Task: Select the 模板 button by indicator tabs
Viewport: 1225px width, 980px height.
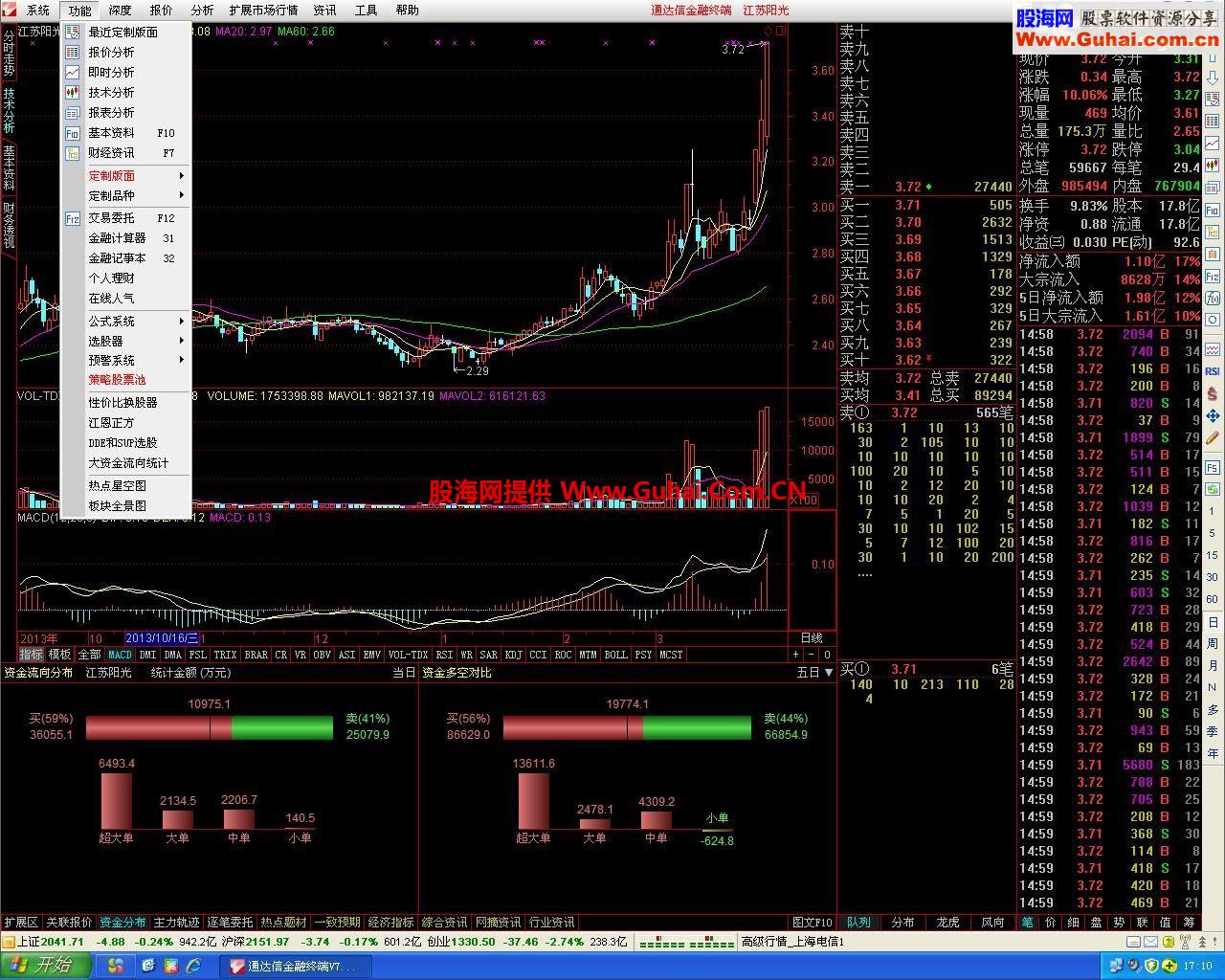Action: pos(60,655)
